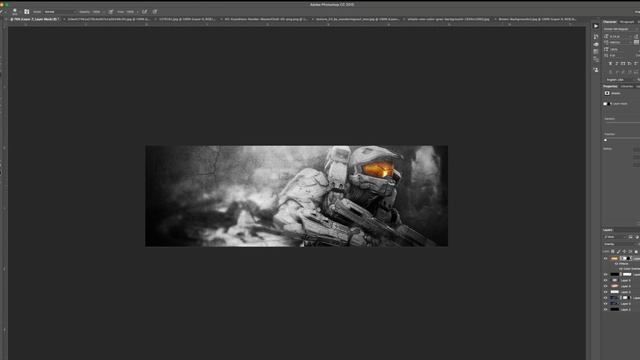Click the Lock all padlock icon

coord(636,251)
